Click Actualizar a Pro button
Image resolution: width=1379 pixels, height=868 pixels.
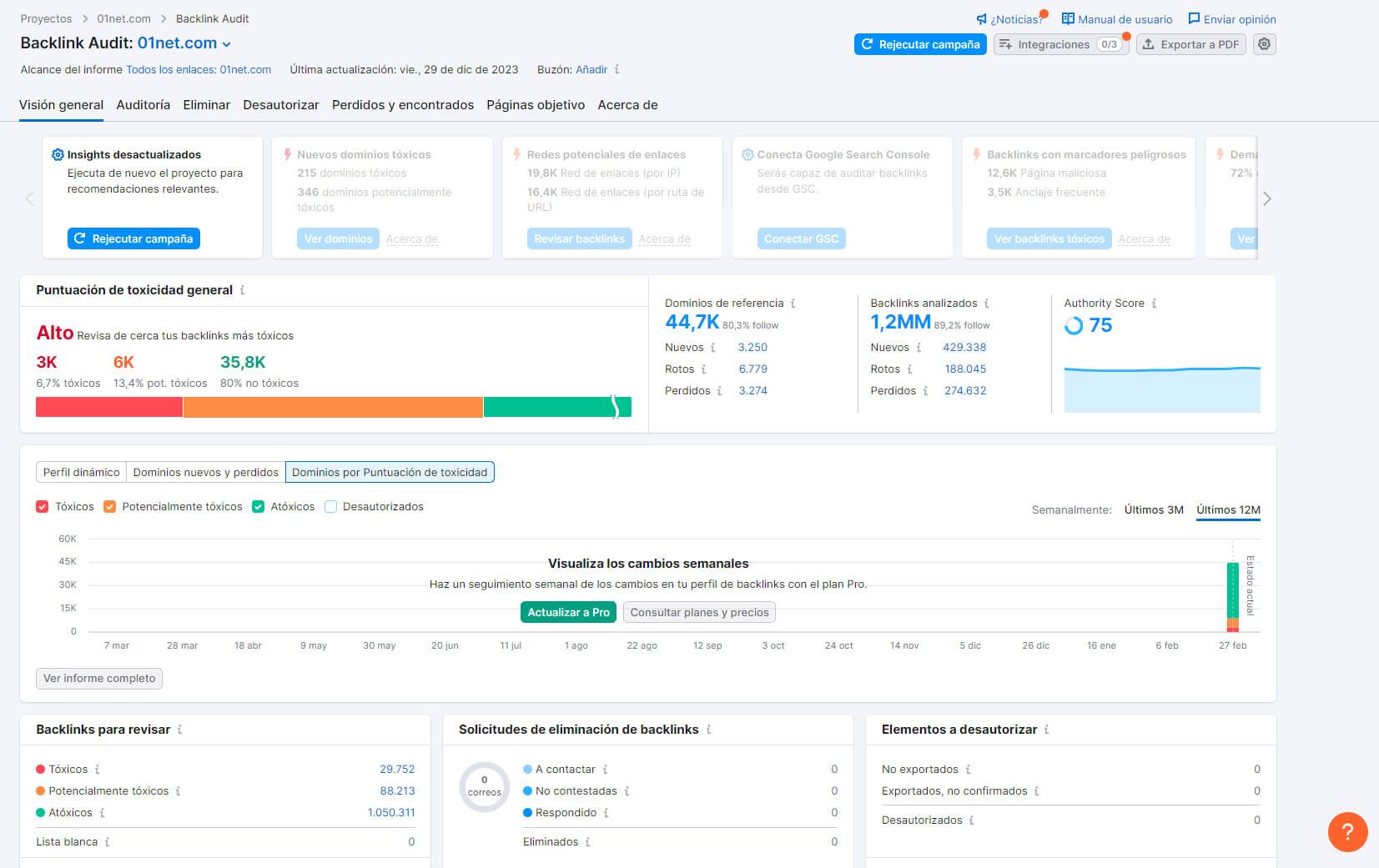(568, 612)
